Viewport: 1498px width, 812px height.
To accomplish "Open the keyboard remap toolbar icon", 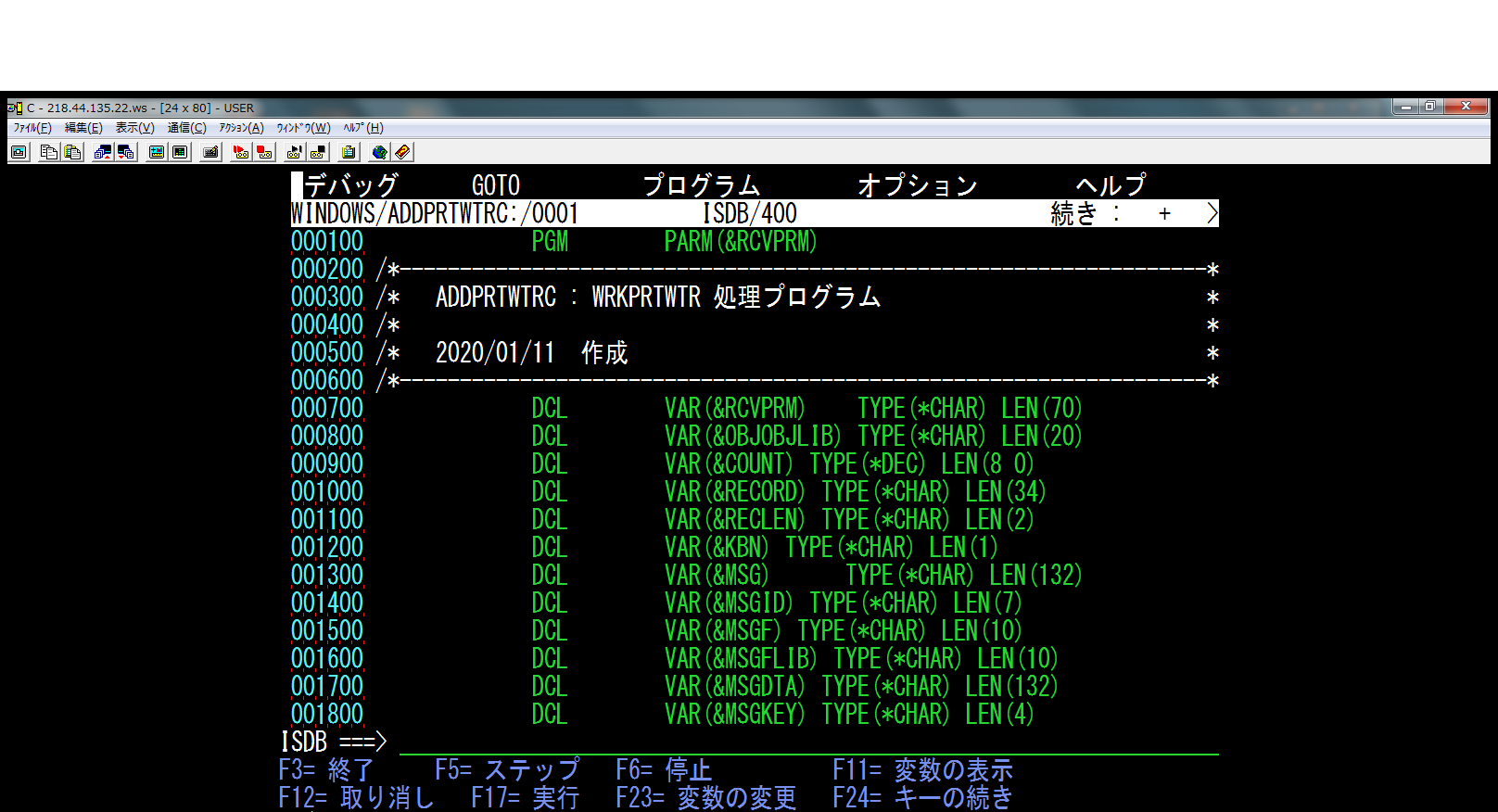I will tap(210, 152).
